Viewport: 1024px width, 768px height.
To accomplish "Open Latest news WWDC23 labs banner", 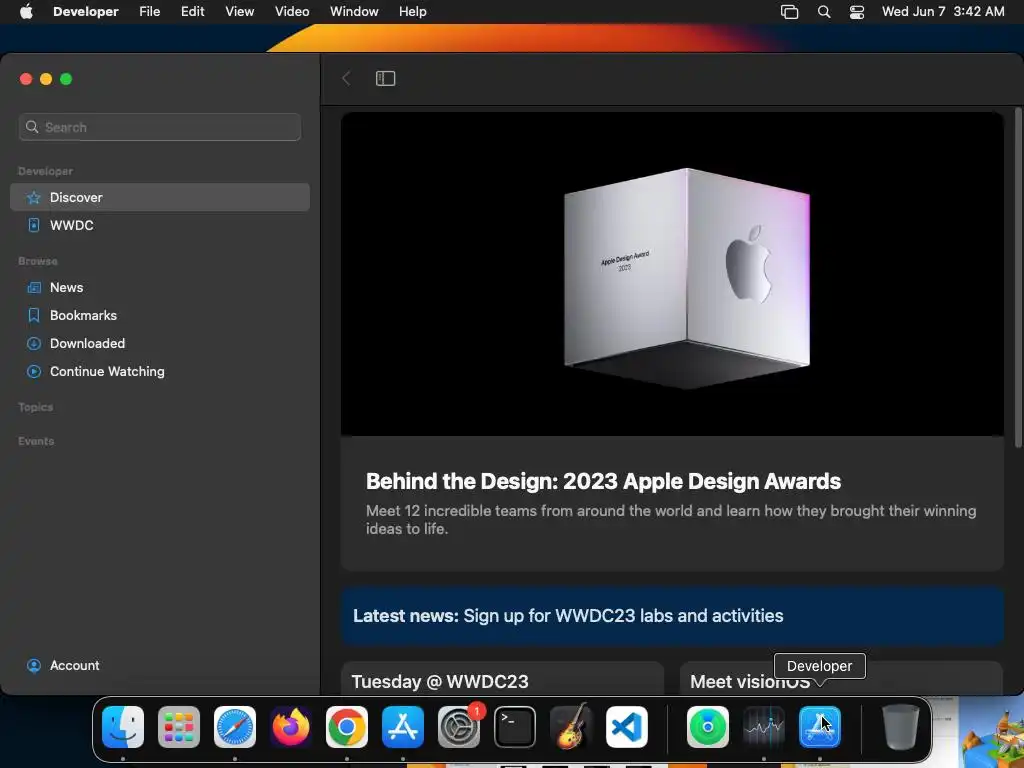I will click(x=672, y=616).
